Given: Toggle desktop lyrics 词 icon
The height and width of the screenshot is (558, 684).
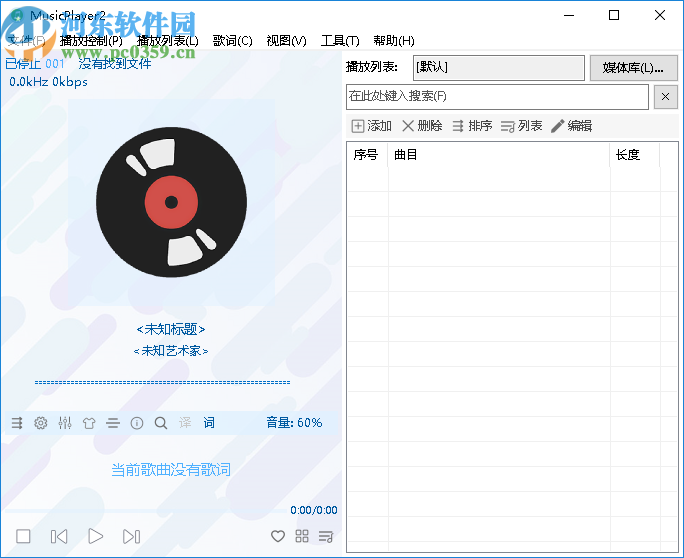Looking at the screenshot, I should pyautogui.click(x=209, y=423).
